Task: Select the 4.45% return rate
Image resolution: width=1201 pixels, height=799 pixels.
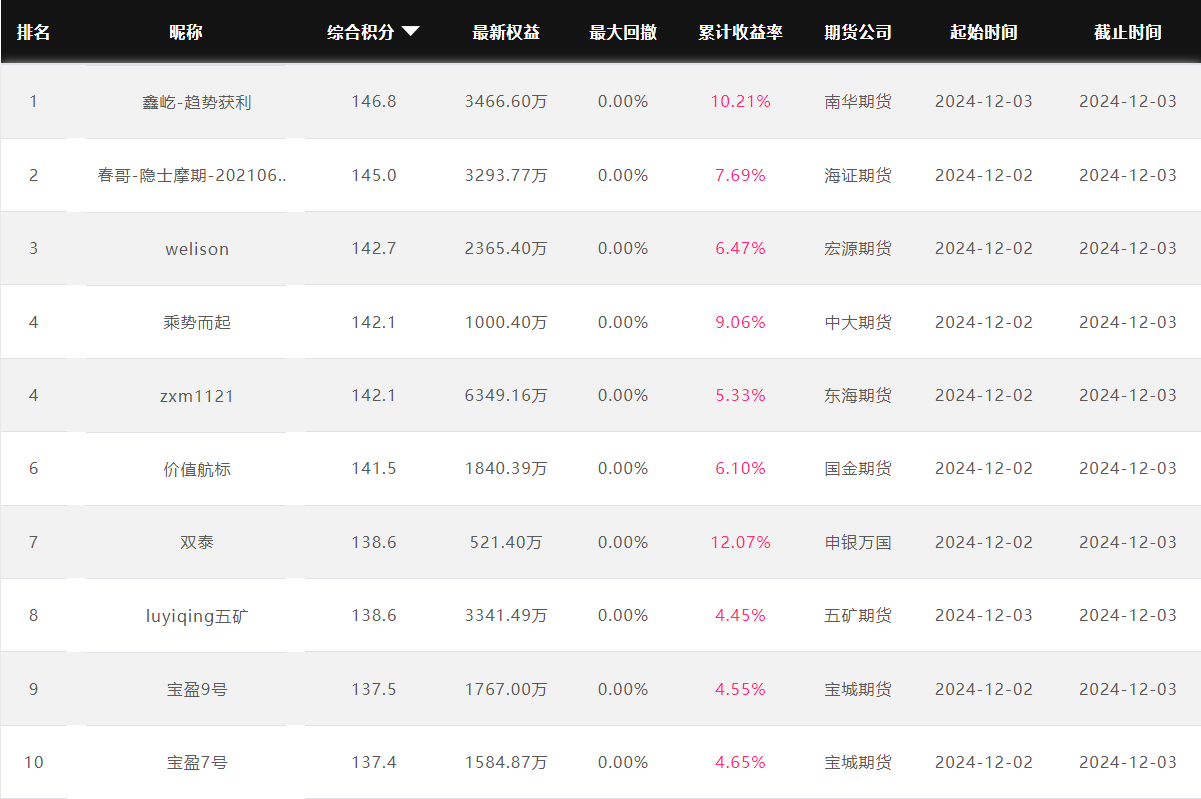Action: tap(741, 615)
